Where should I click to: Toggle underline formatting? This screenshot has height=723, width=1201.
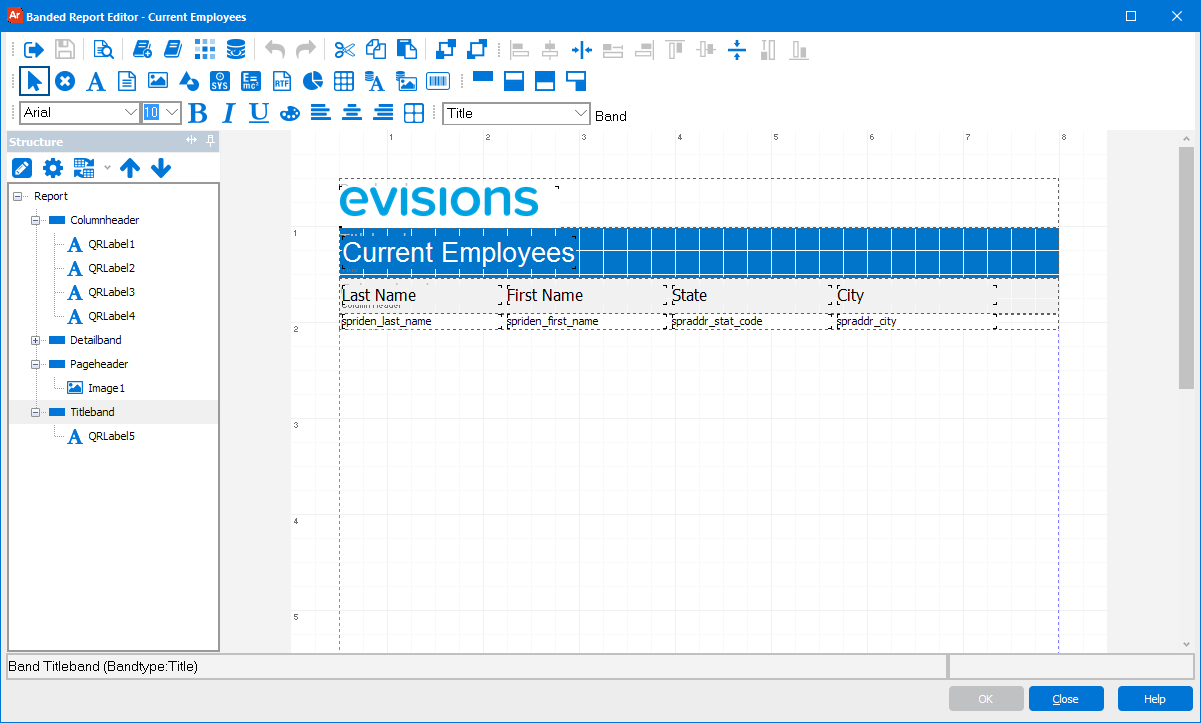(258, 113)
